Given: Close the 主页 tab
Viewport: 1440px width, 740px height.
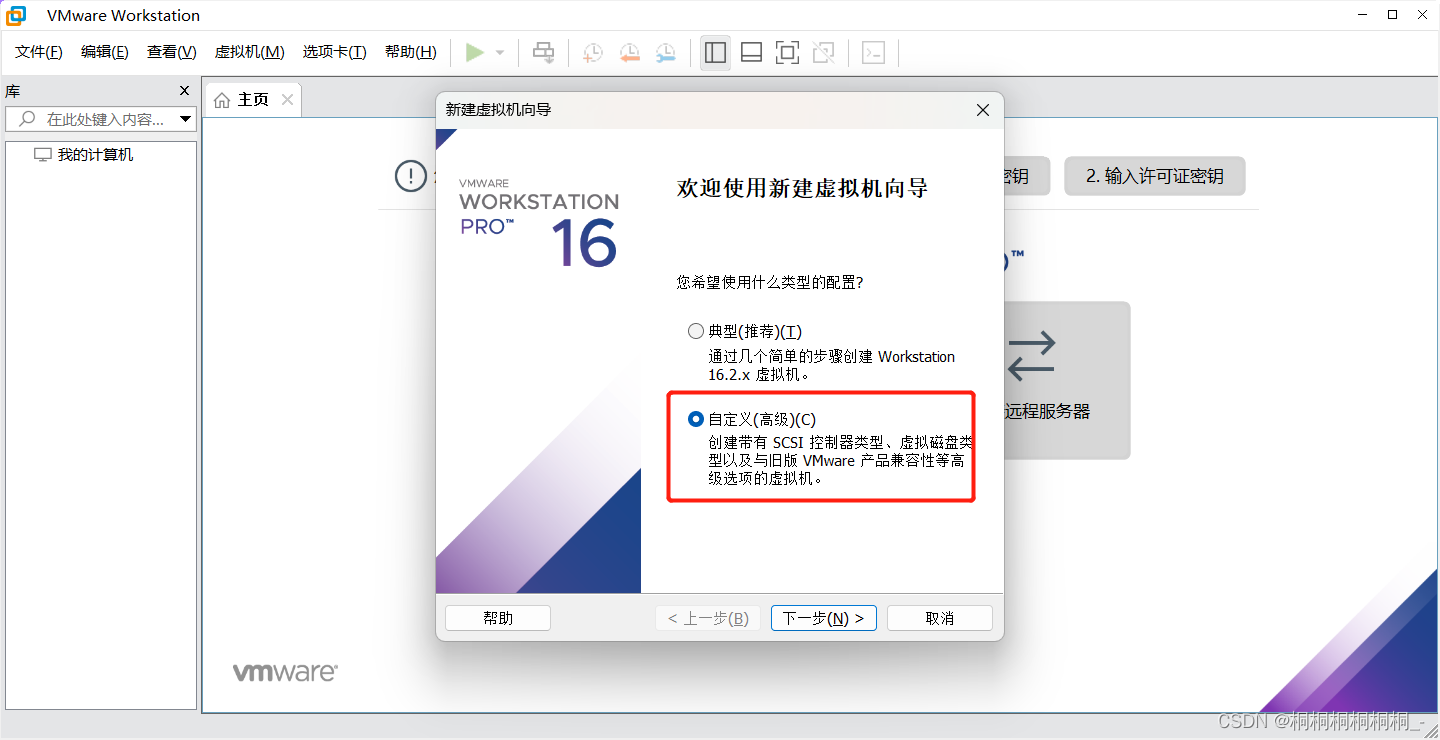Looking at the screenshot, I should [x=287, y=100].
